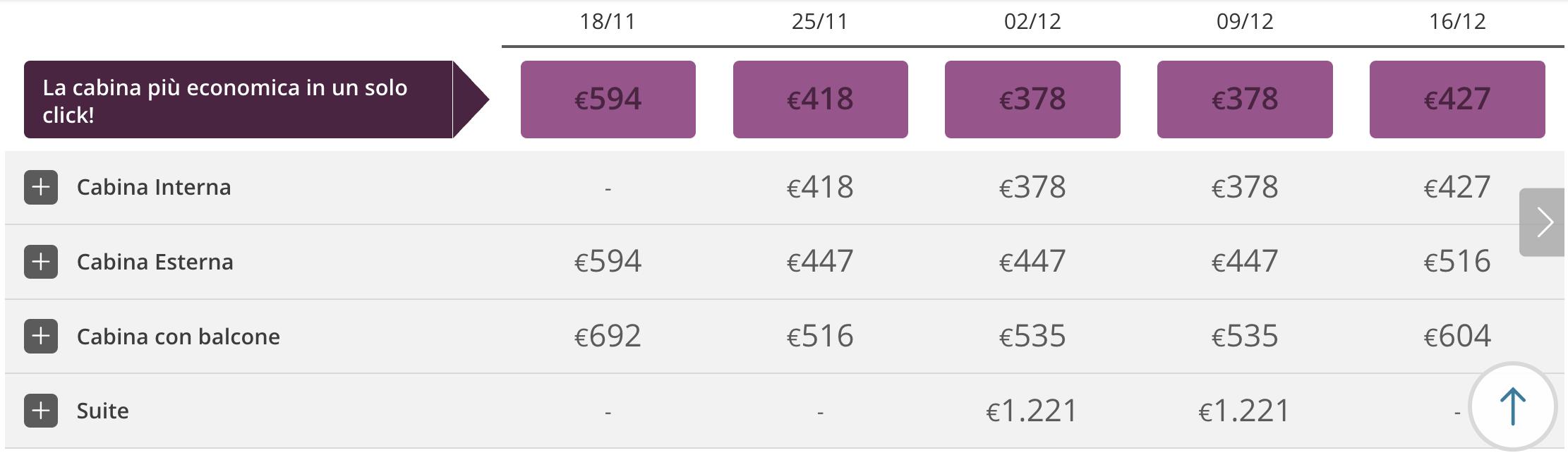Click the 'La cabina più economica in un solo click!' banner

pos(240,99)
